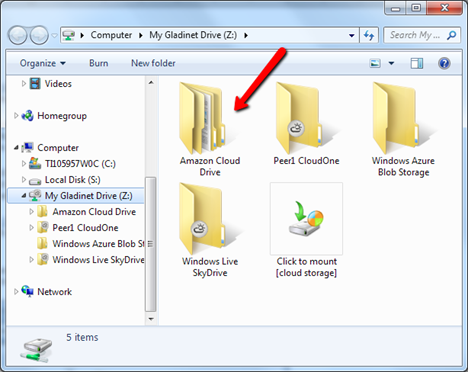This screenshot has width=468, height=372.
Task: Click the computer icon in address bar
Action: [69, 35]
